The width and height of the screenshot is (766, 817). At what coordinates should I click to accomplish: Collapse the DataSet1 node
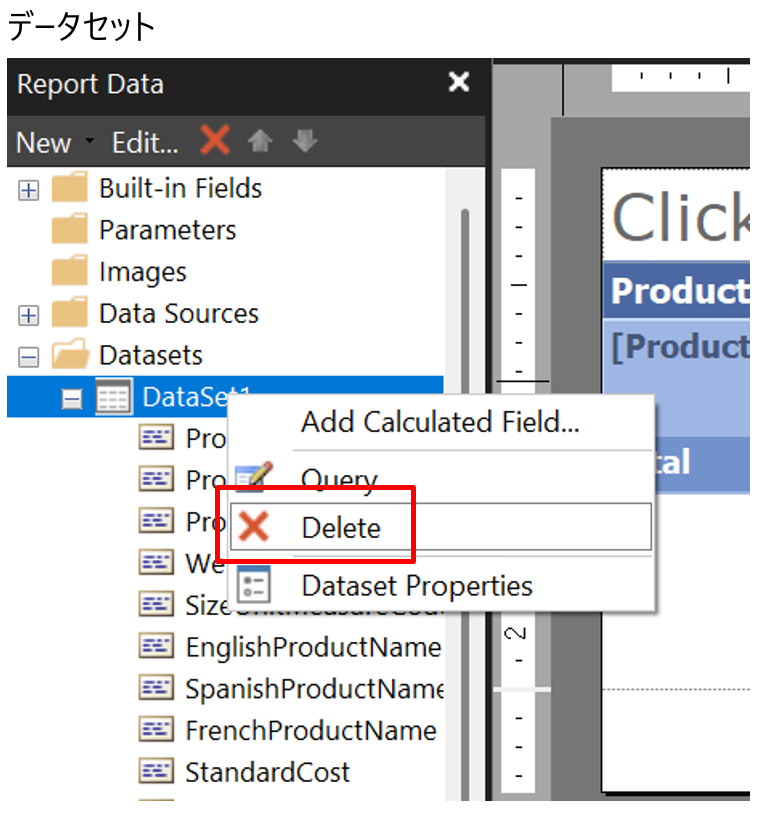pyautogui.click(x=71, y=398)
